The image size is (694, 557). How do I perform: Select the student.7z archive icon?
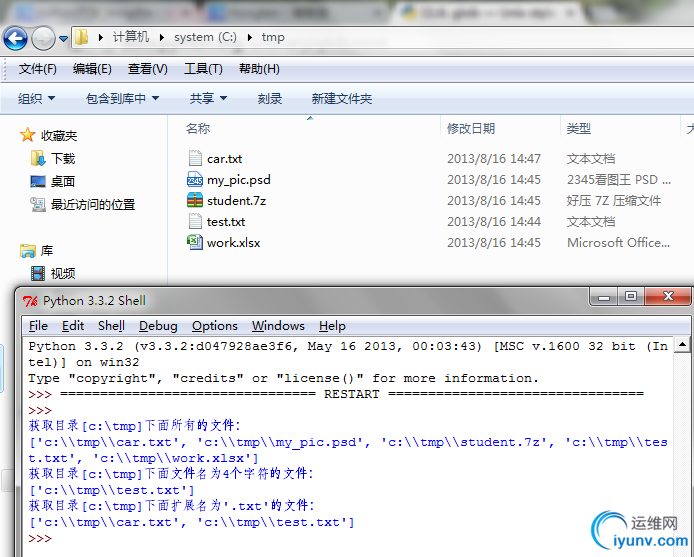tap(195, 200)
